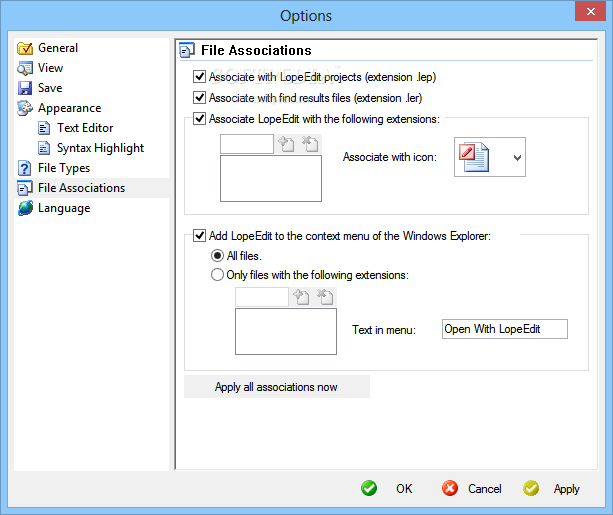The height and width of the screenshot is (515, 613).
Task: Click the File Types question-mark icon
Action: (x=25, y=168)
